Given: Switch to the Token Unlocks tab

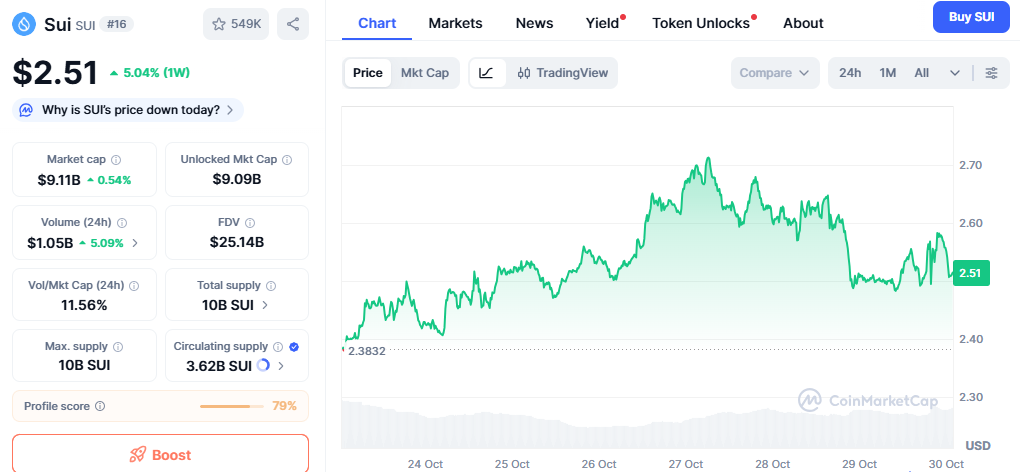Looking at the screenshot, I should click(701, 23).
